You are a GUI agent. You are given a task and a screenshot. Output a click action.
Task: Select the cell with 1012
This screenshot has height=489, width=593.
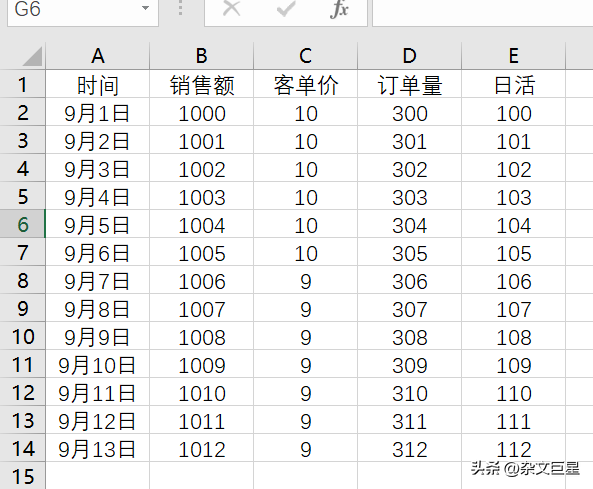click(x=202, y=448)
